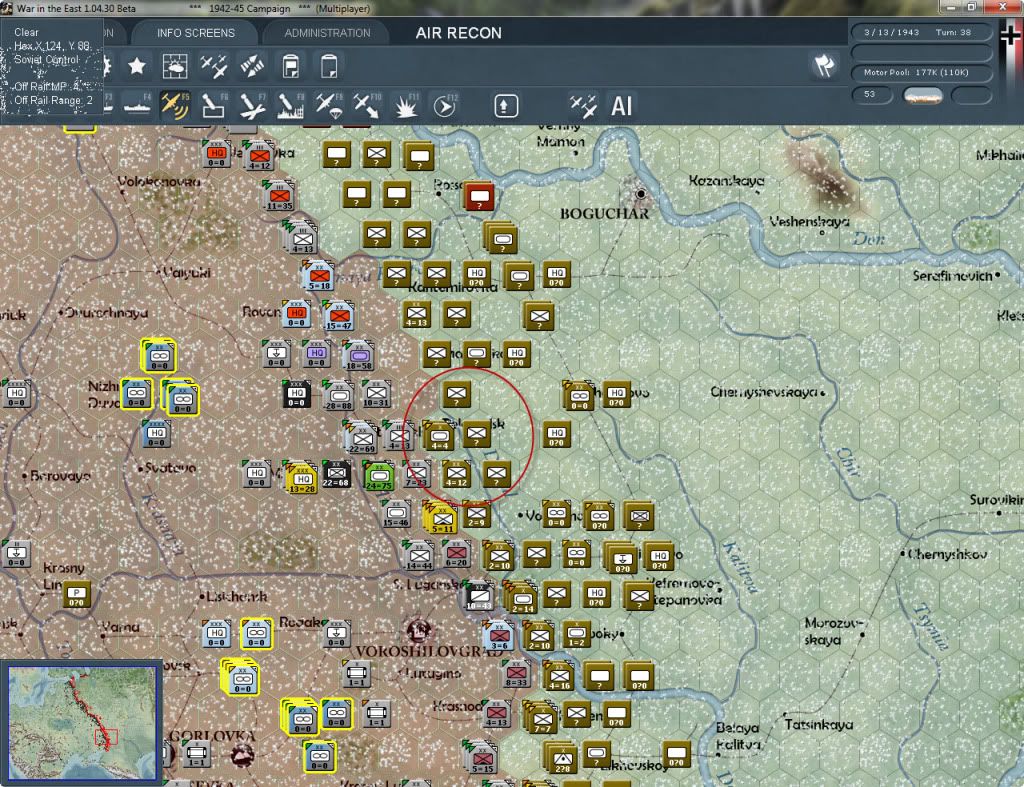Image resolution: width=1024 pixels, height=787 pixels.
Task: Select the unit stack marked 22=69
Action: [362, 439]
